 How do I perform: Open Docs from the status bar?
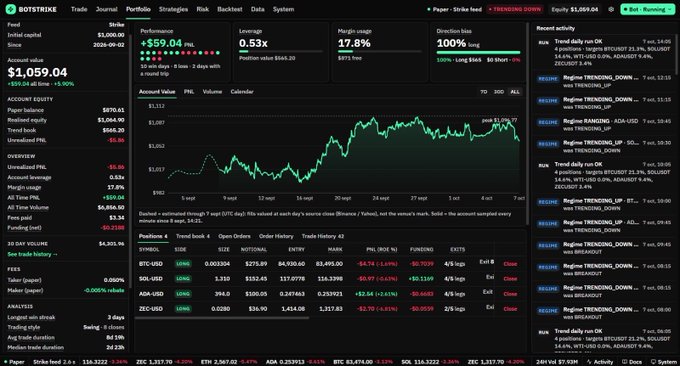[x=631, y=362]
